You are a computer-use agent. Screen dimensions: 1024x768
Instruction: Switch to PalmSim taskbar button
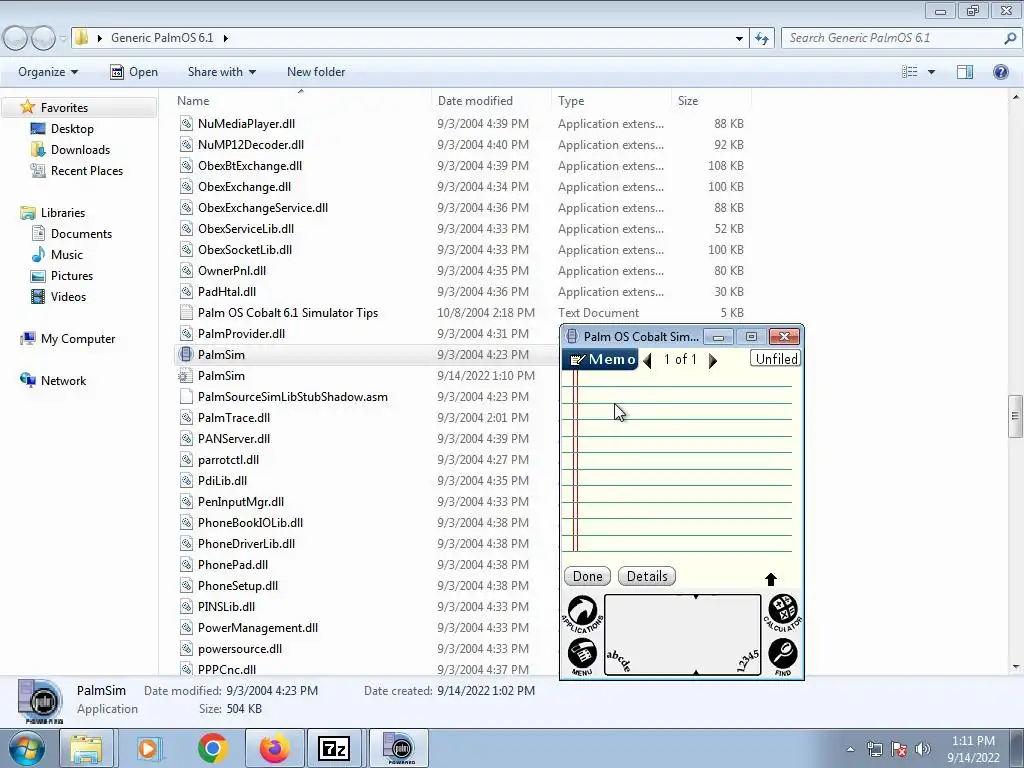coord(400,748)
